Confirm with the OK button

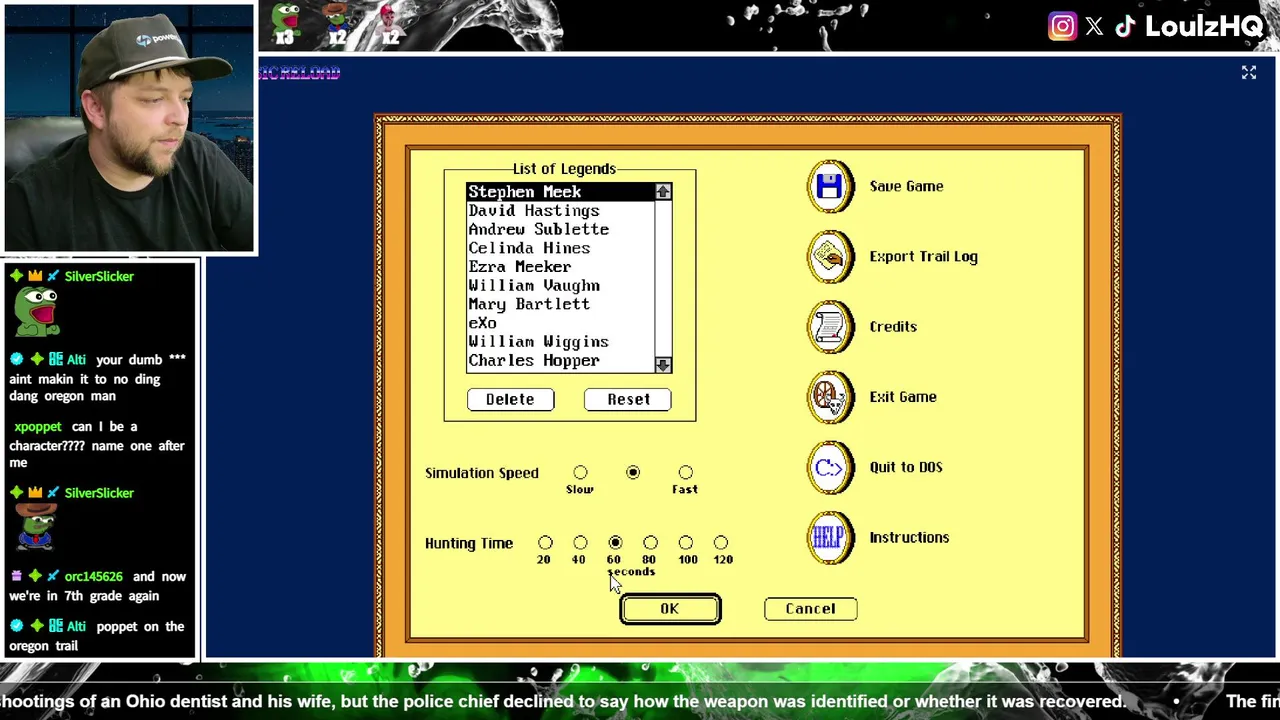(x=670, y=609)
